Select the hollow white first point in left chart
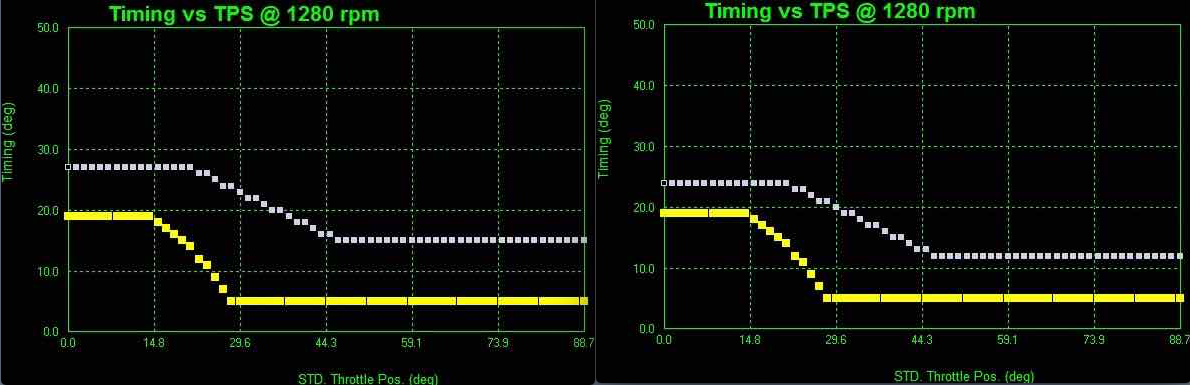The height and width of the screenshot is (385, 1190). pyautogui.click(x=68, y=166)
